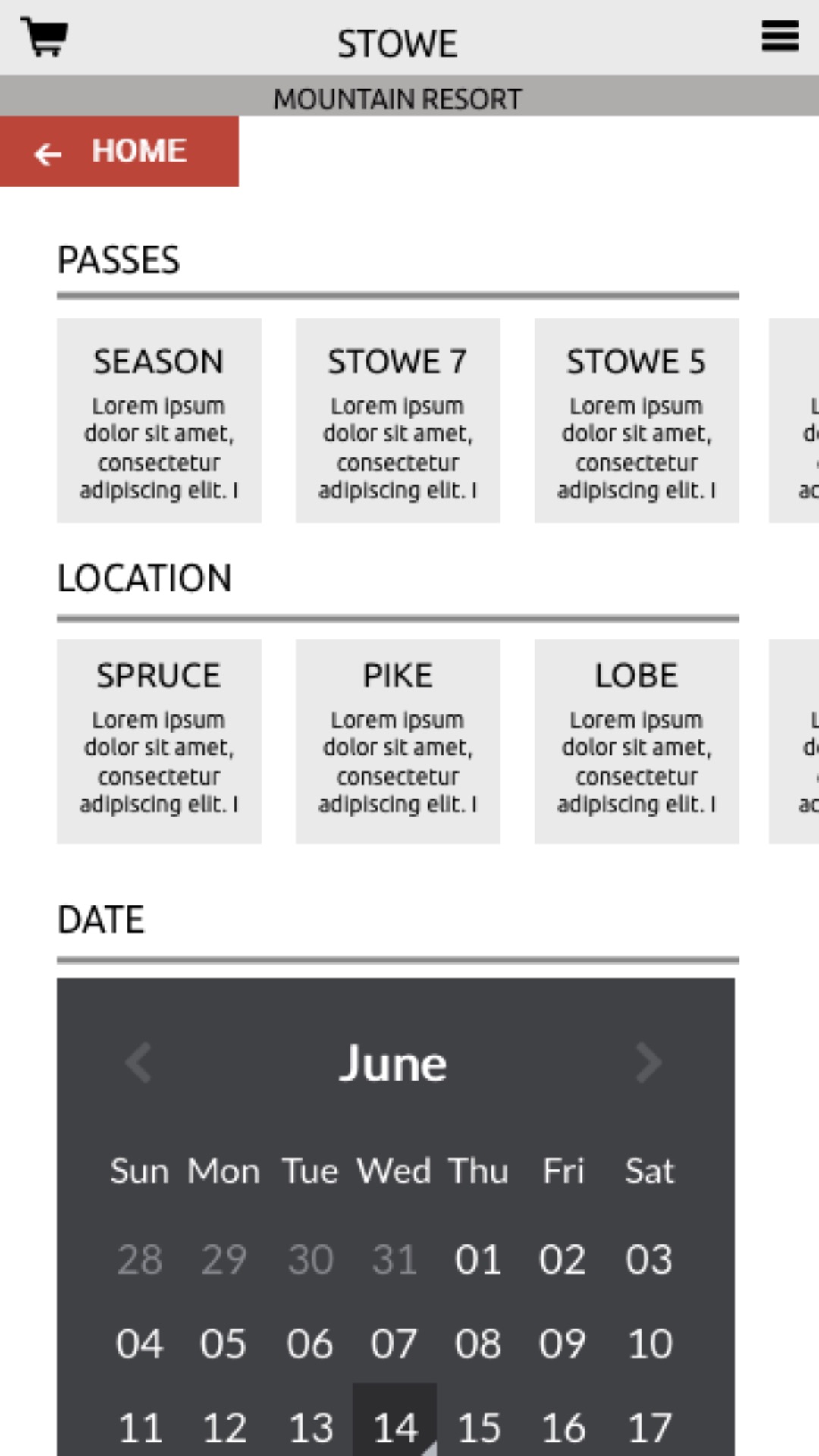Pick June 05 in calendar
Screen dimensions: 819x1456
(223, 1344)
